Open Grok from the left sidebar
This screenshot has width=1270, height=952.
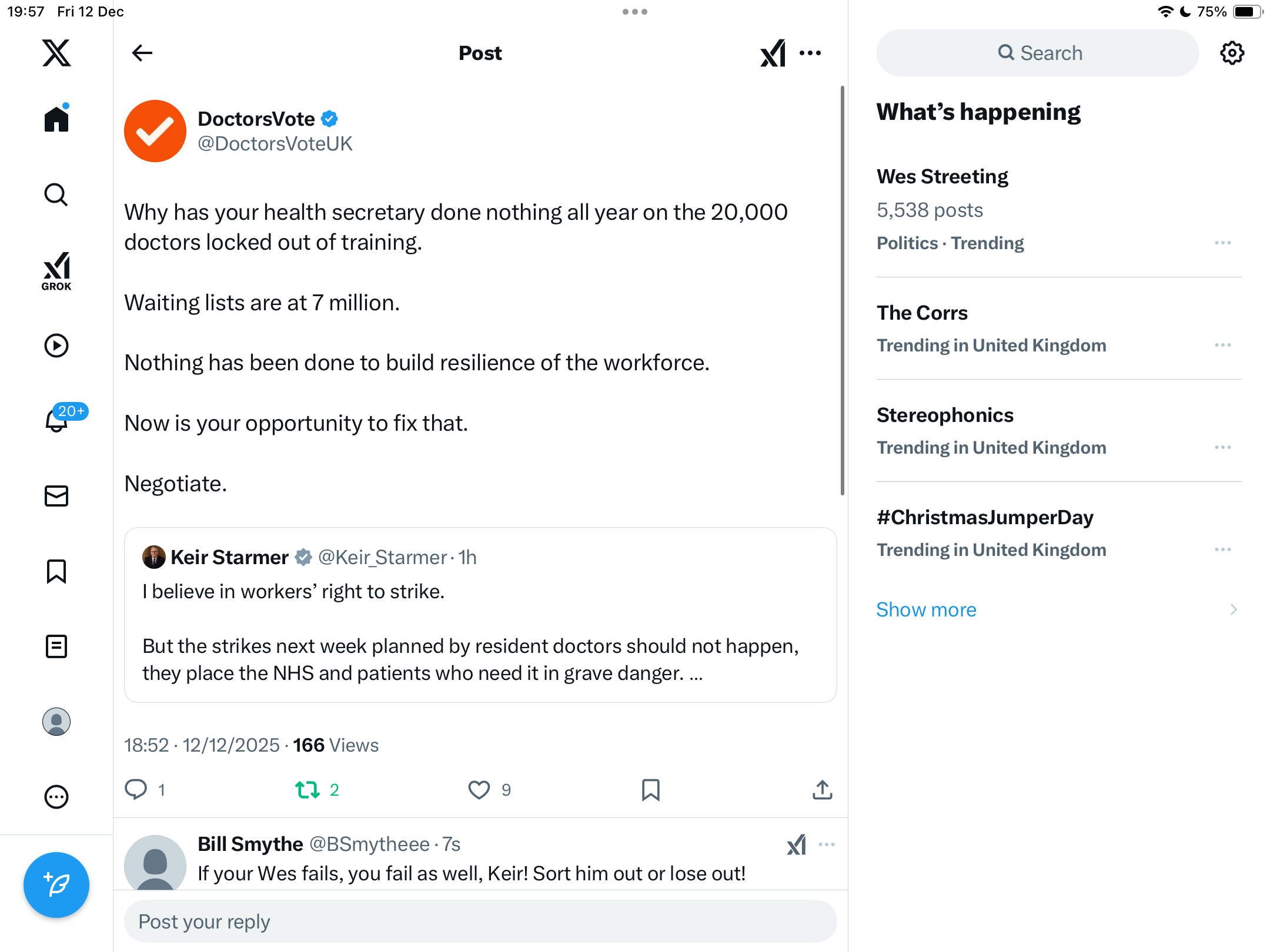pos(56,271)
